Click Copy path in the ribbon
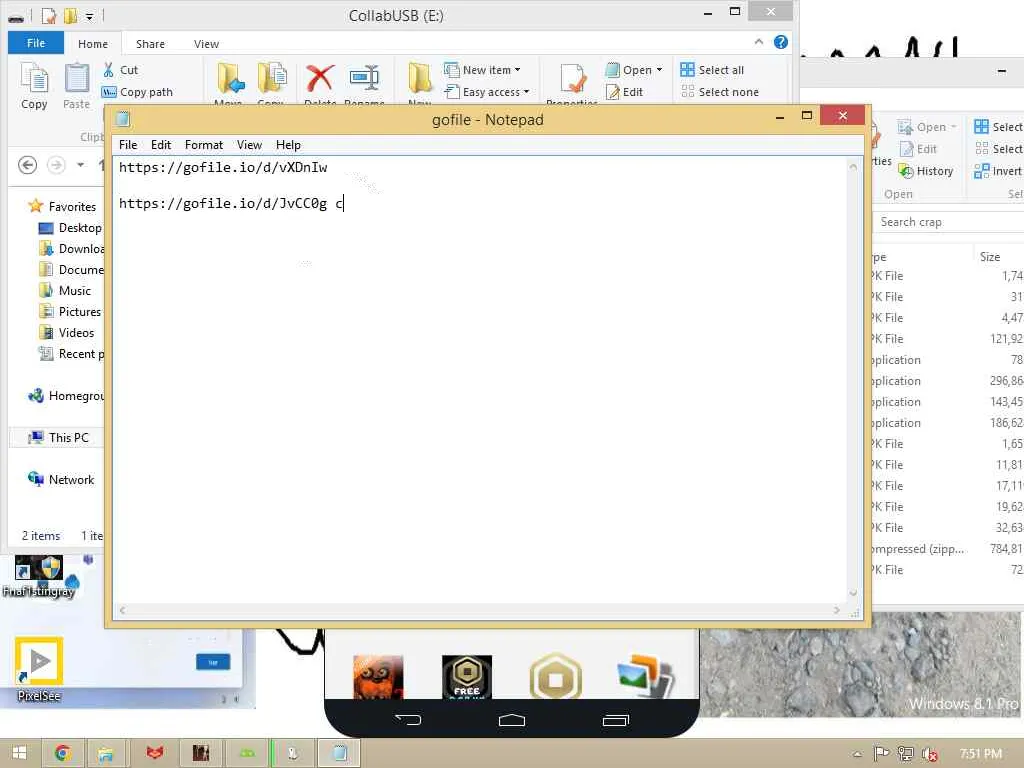The height and width of the screenshot is (768, 1024). pos(138,92)
